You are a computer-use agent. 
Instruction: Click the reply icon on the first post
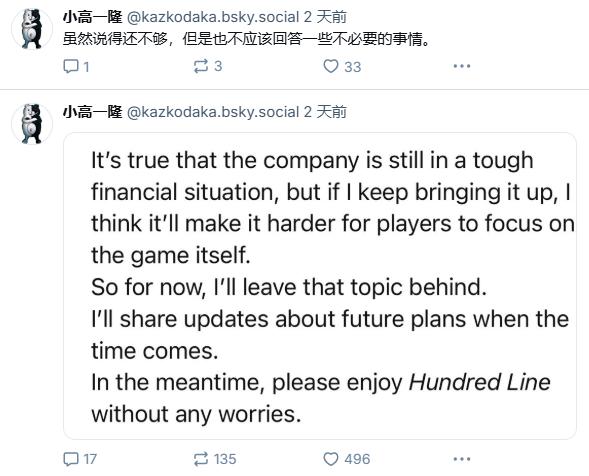click(x=71, y=66)
